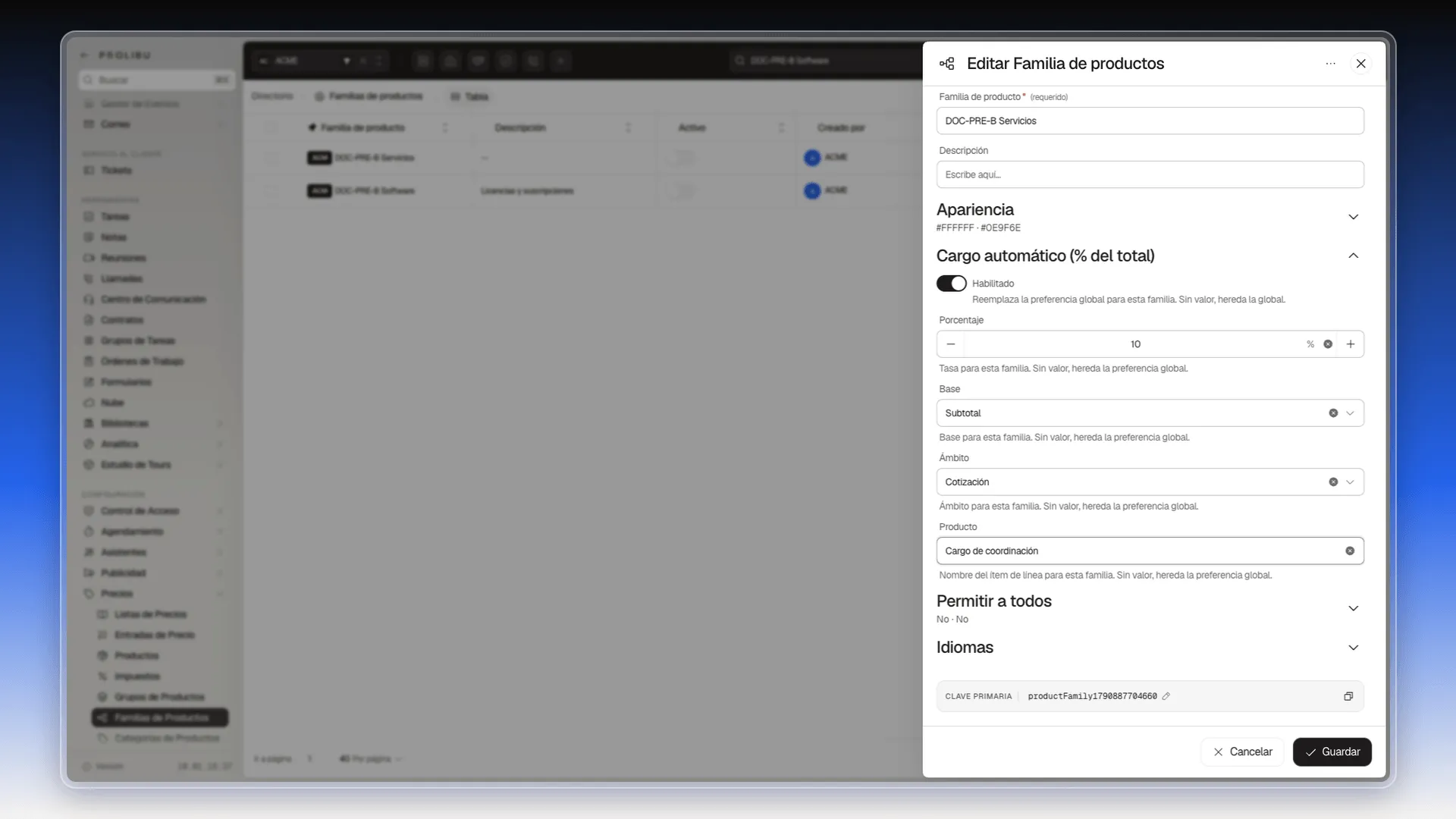Screen dimensions: 1456x819
Task: Clear the Porcentaje value with x icon
Action: pos(1328,344)
